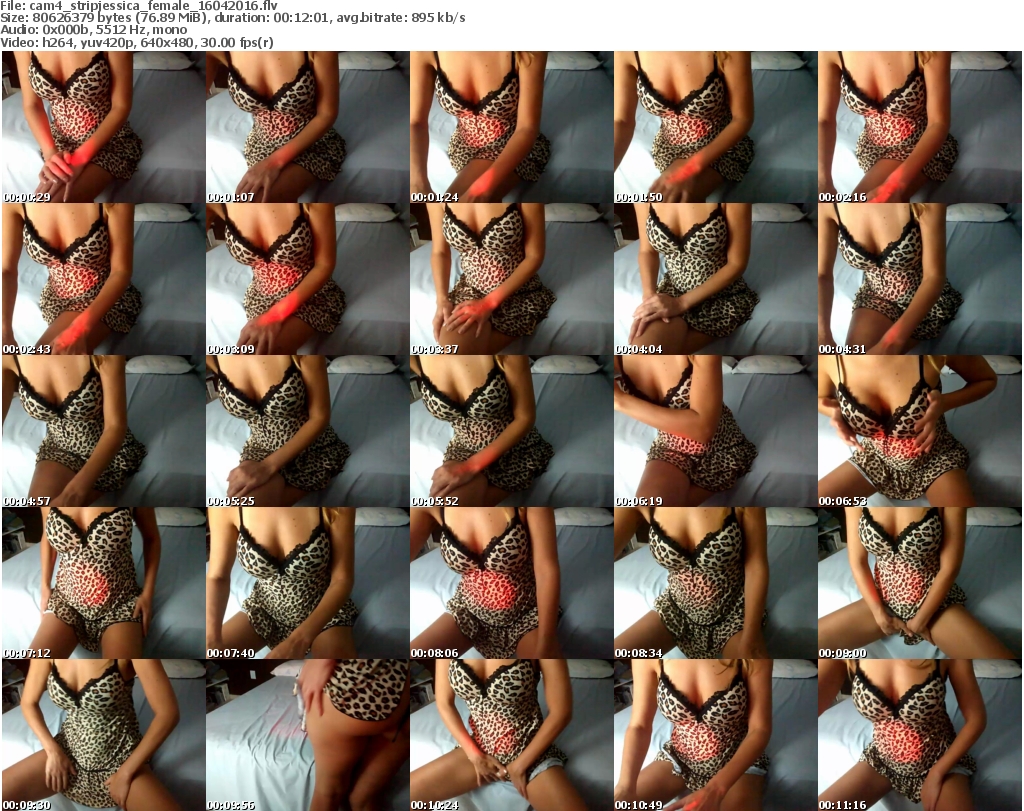
Task: Select the thumbnail stamped 00:10:24
Action: [511, 735]
